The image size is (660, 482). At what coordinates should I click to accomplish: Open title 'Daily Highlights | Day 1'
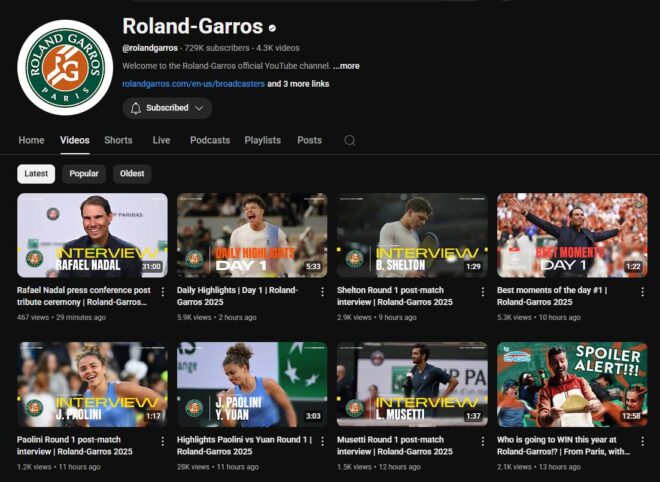point(237,296)
